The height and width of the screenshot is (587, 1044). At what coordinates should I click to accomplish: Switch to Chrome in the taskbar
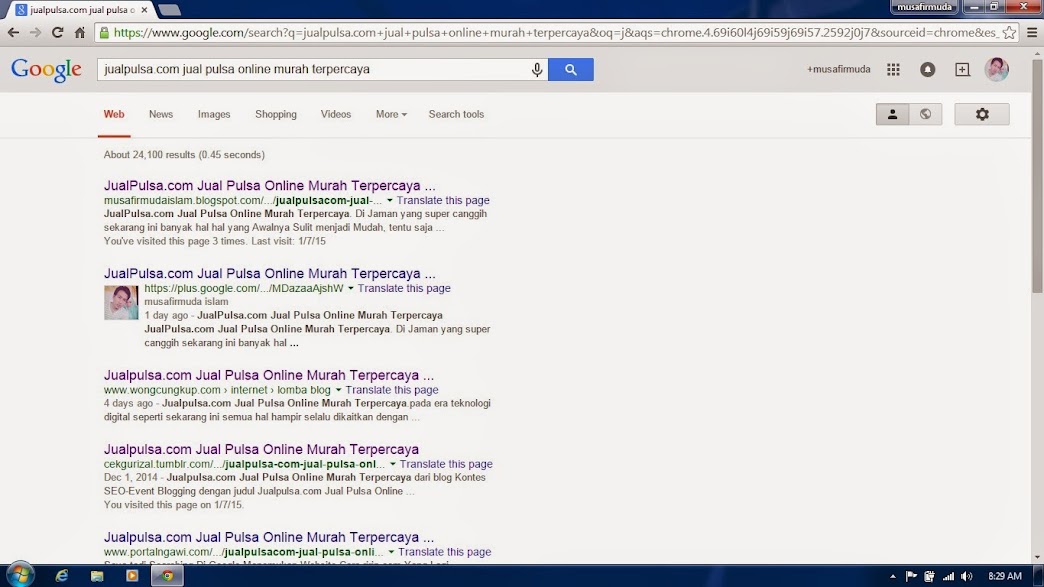pos(167,576)
